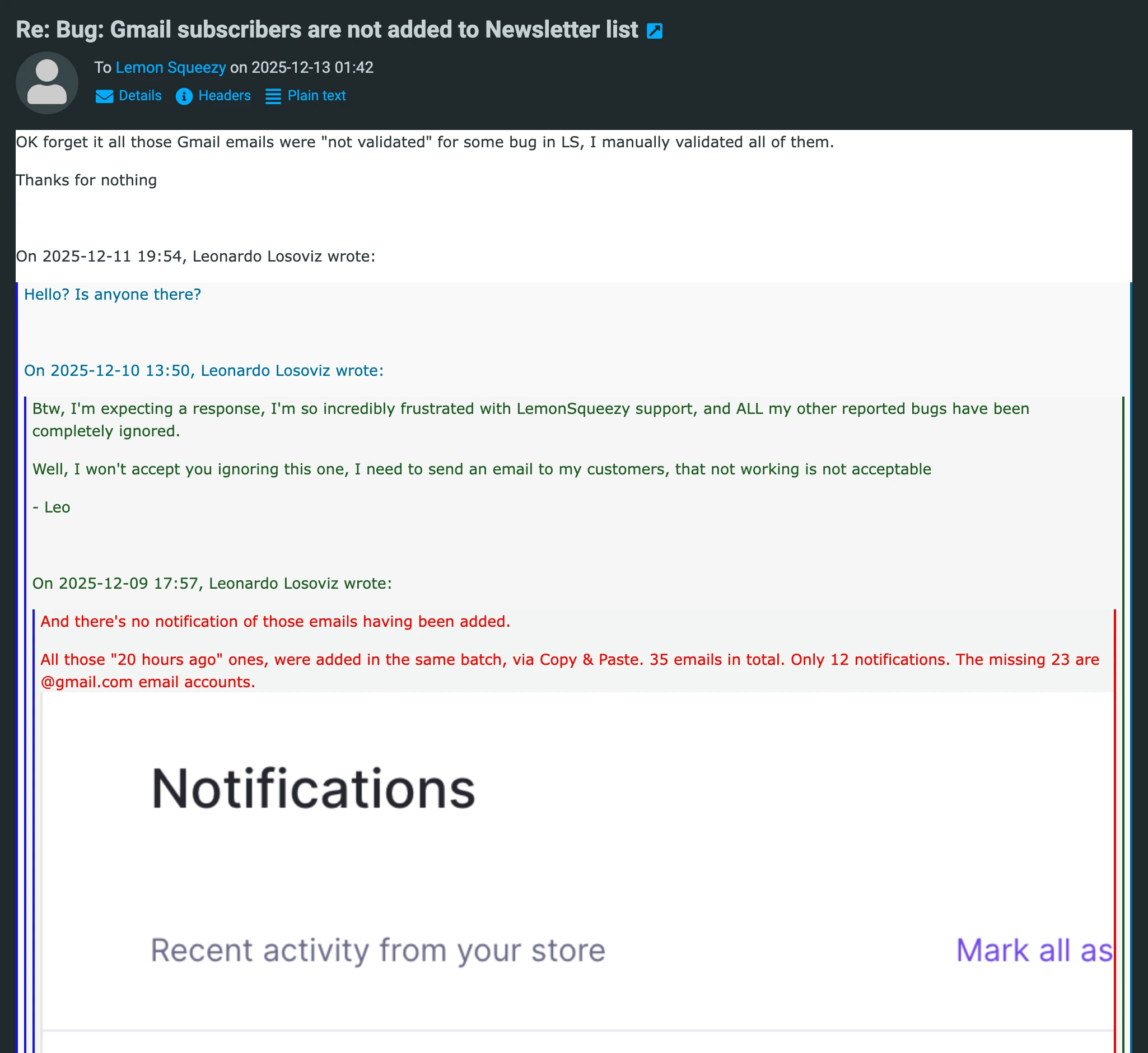Click the sender avatar placeholder image

coord(47,83)
